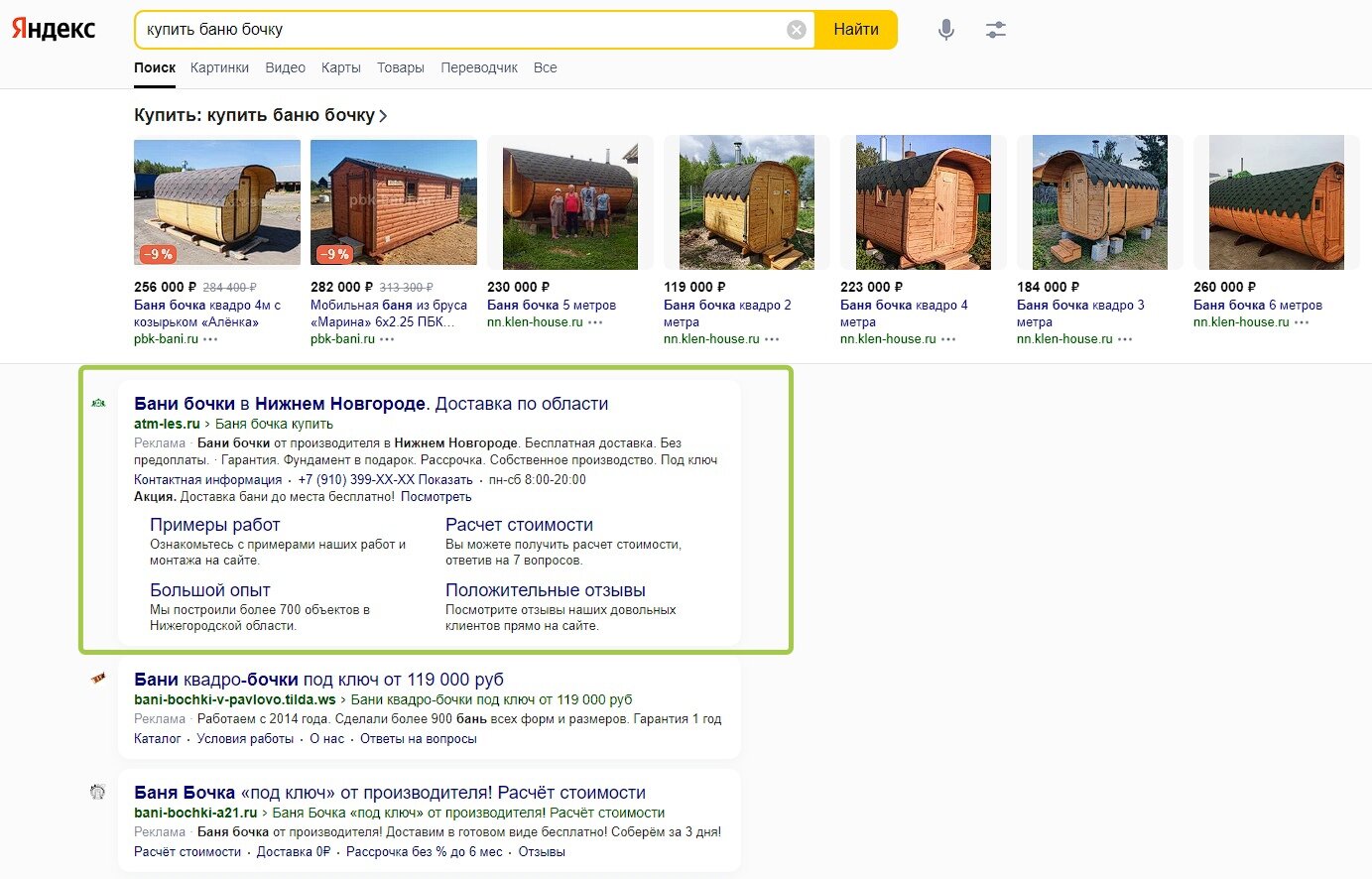Open the Баня бочка 5 метров title link
Image resolution: width=1372 pixels, height=879 pixels.
click(x=552, y=305)
